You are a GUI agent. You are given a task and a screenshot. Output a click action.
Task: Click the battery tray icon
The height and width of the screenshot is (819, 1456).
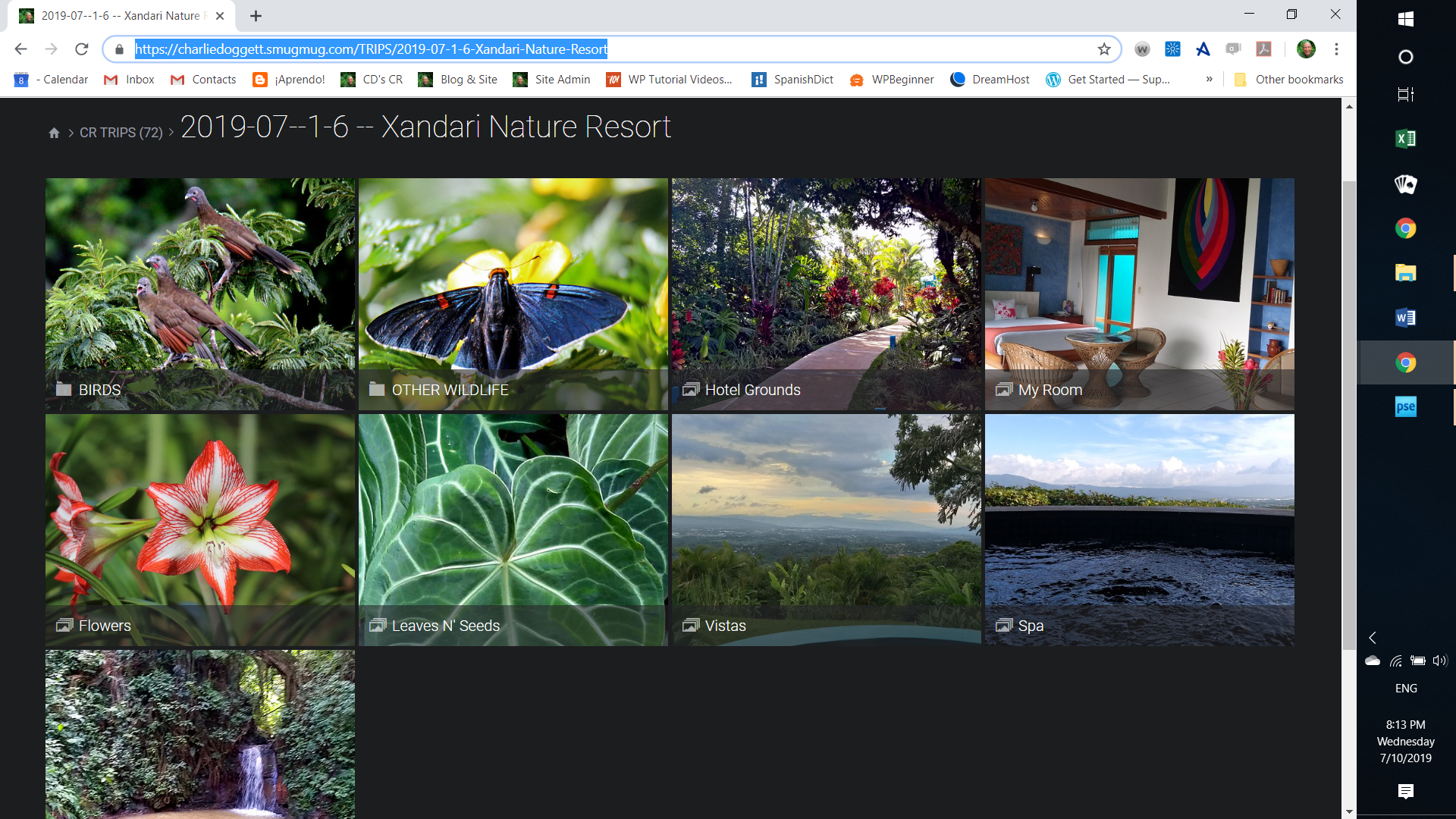(x=1417, y=661)
